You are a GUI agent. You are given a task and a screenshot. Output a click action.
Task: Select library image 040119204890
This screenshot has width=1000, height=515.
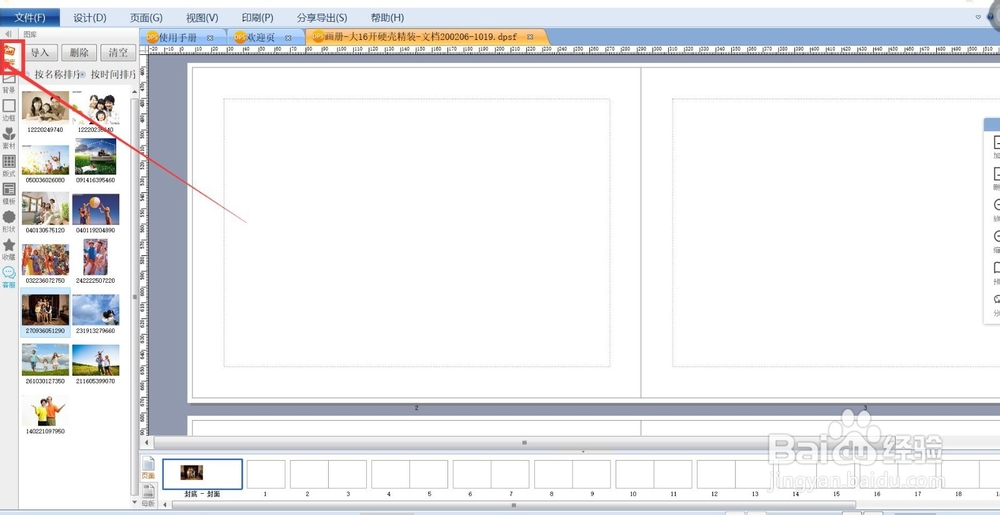coord(96,213)
